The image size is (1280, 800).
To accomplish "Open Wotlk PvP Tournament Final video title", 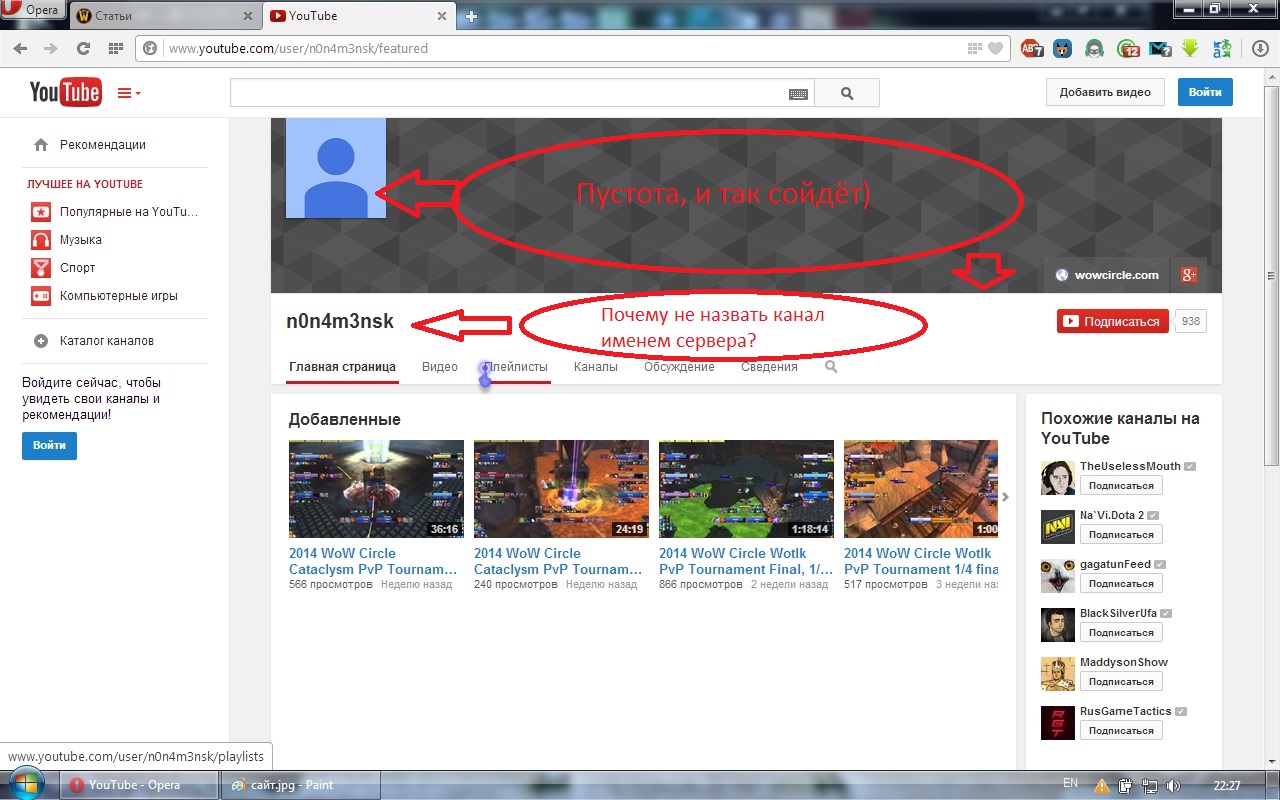I will pyautogui.click(x=746, y=561).
